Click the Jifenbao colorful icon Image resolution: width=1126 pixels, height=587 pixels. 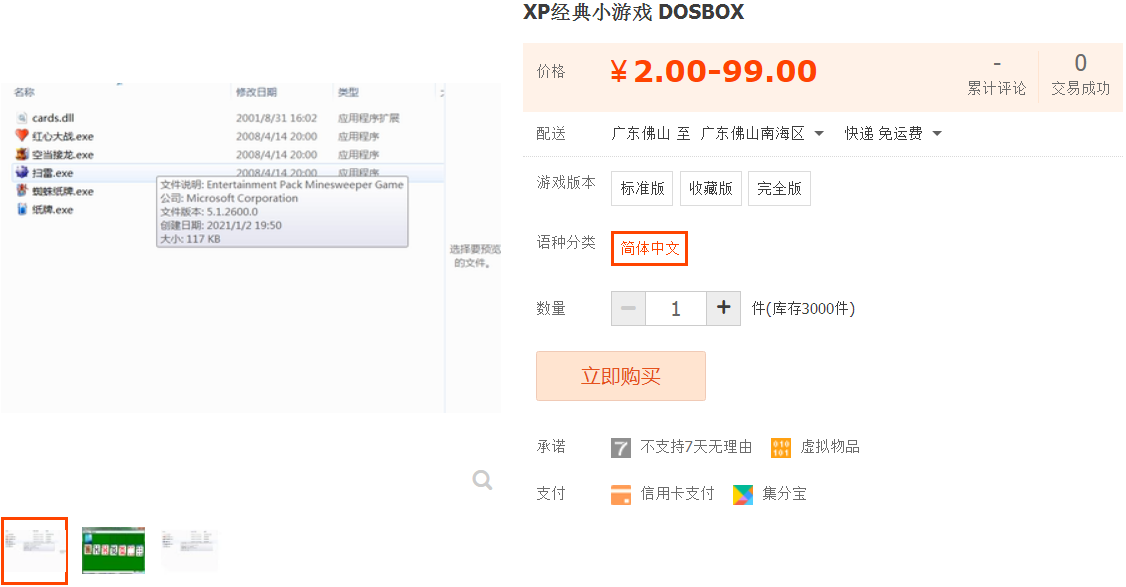tap(743, 494)
